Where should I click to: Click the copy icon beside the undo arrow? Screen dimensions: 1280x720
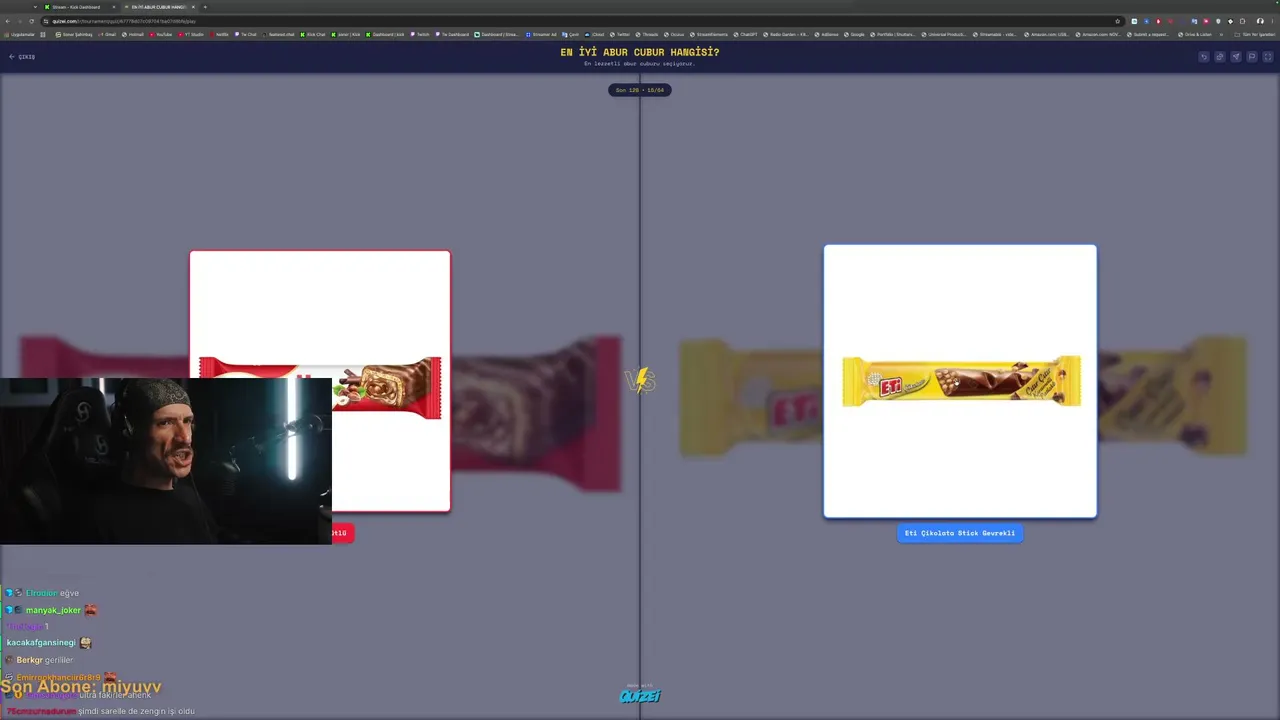tap(1220, 57)
